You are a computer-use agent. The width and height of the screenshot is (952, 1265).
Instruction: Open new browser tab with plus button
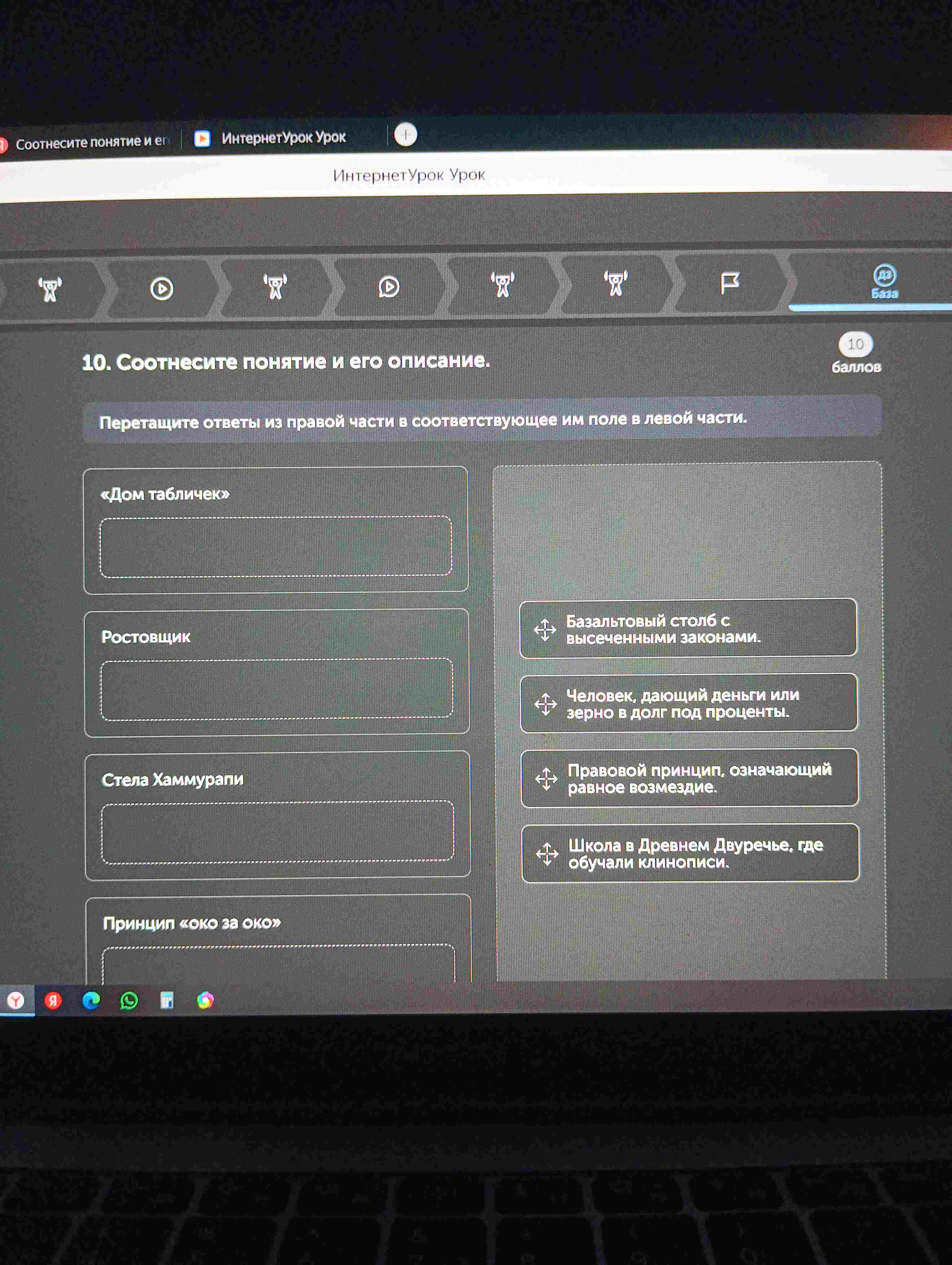point(406,135)
